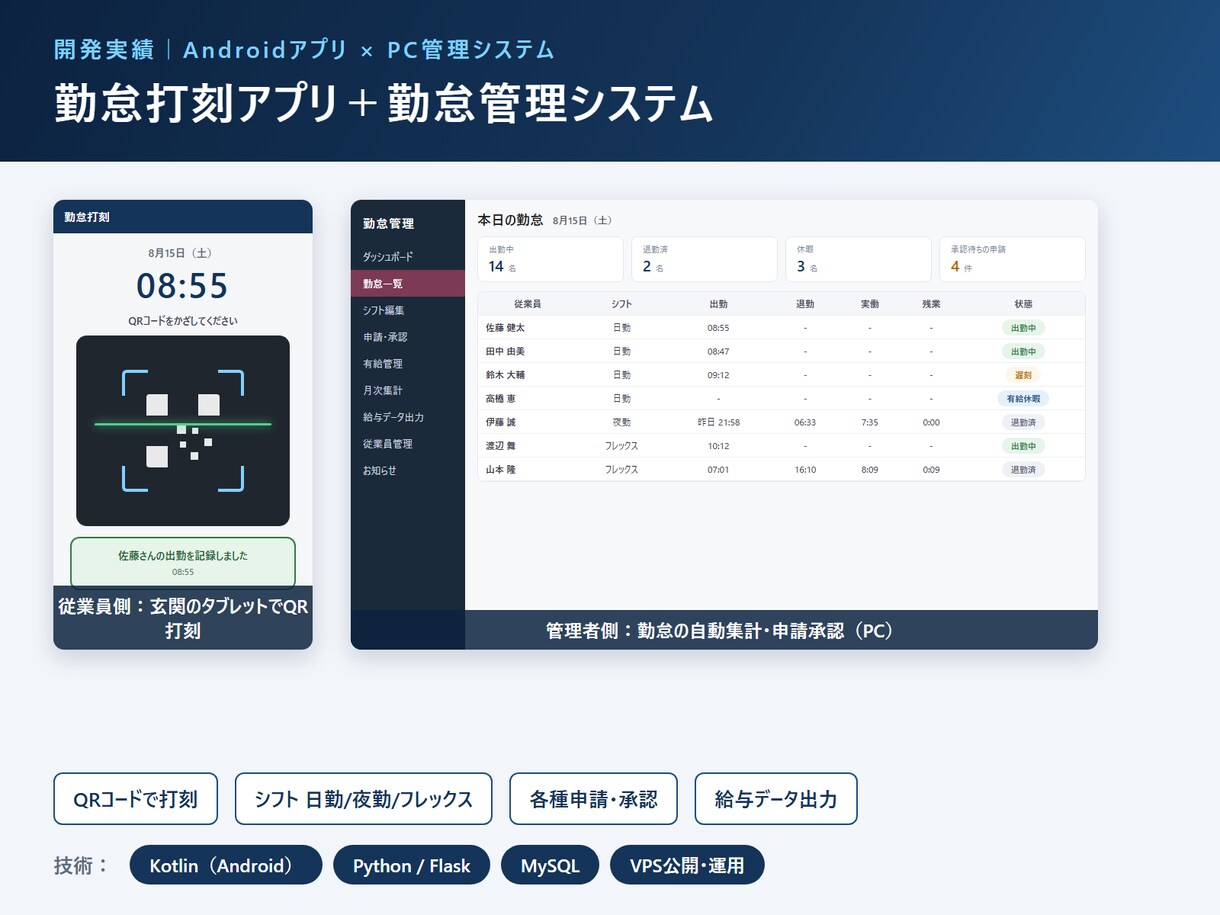Click the Kotlin（Android）tech pill
This screenshot has width=1220, height=915.
click(x=226, y=865)
